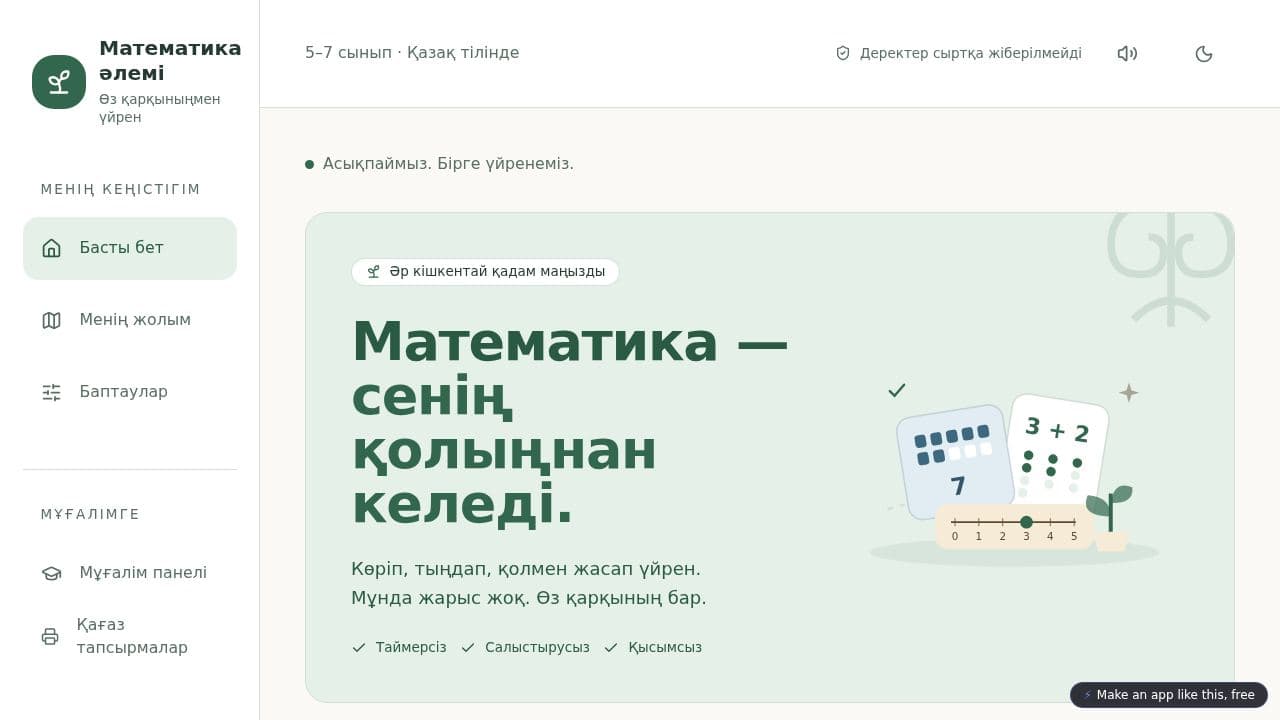Click the main Математика heading
This screenshot has width=1280, height=720.
tap(570, 422)
